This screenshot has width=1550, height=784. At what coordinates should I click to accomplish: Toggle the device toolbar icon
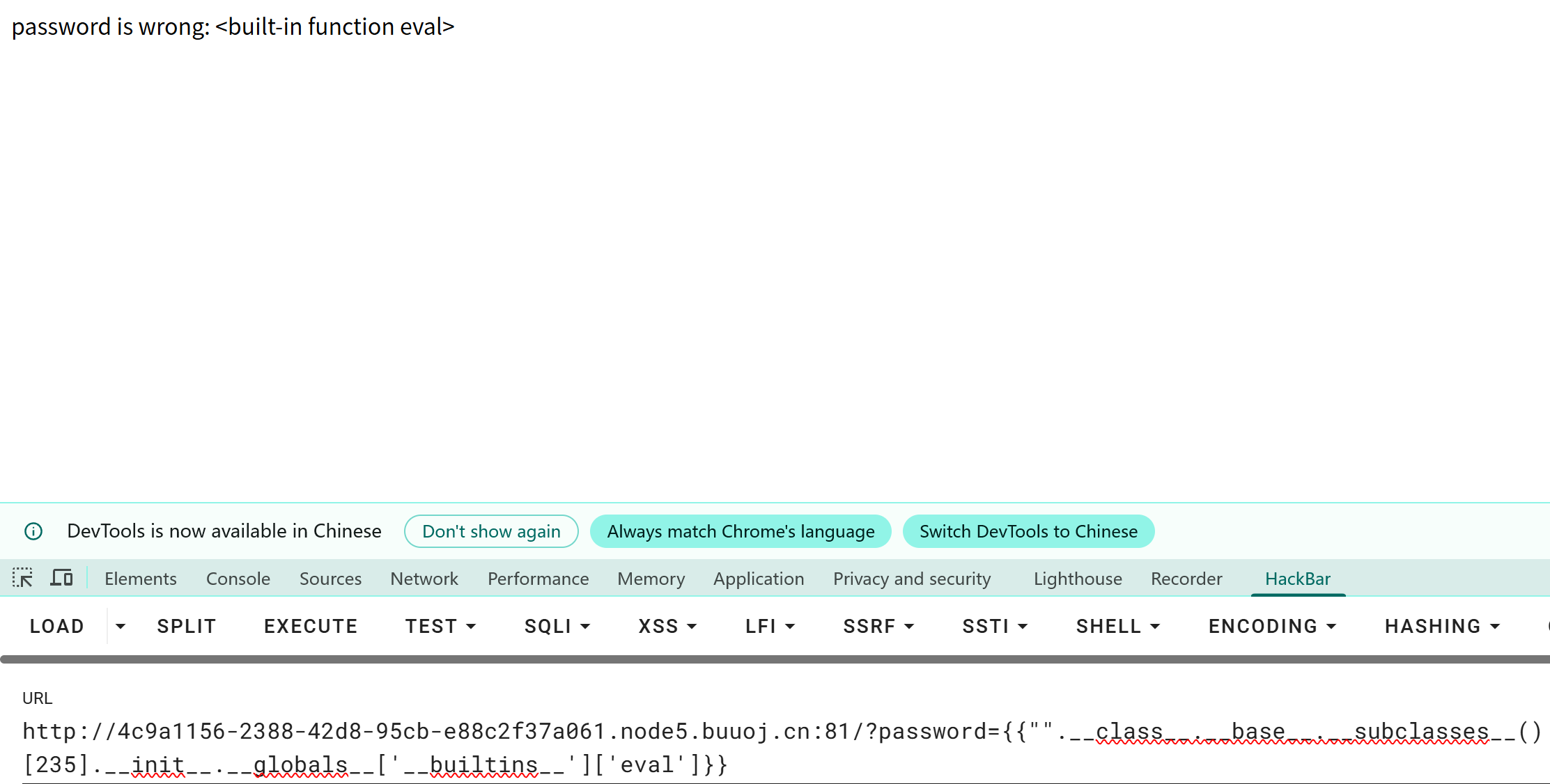pyautogui.click(x=61, y=578)
